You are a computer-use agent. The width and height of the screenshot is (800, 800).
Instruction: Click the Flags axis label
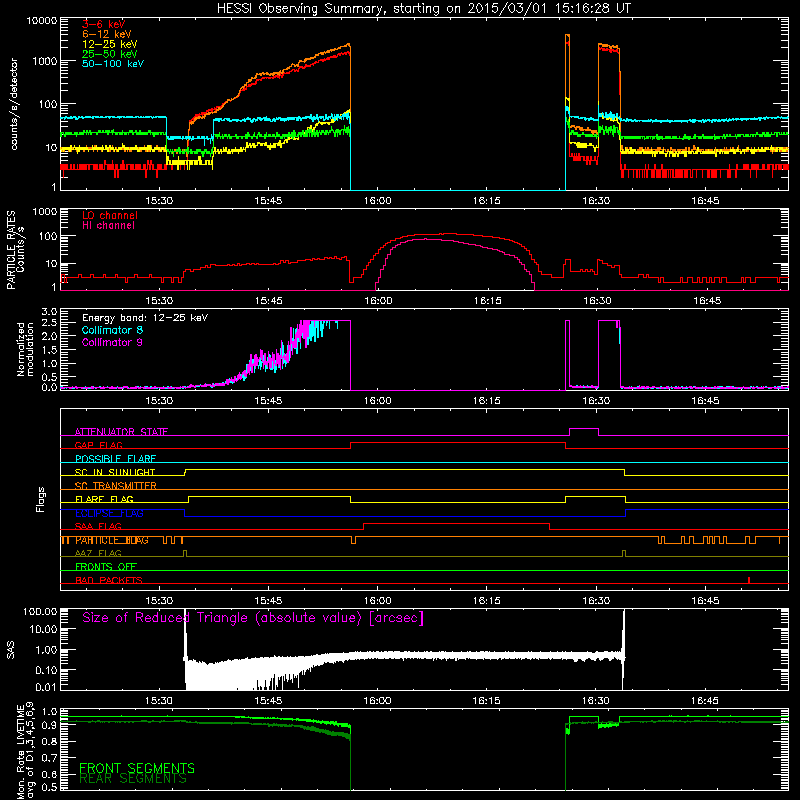[41, 500]
